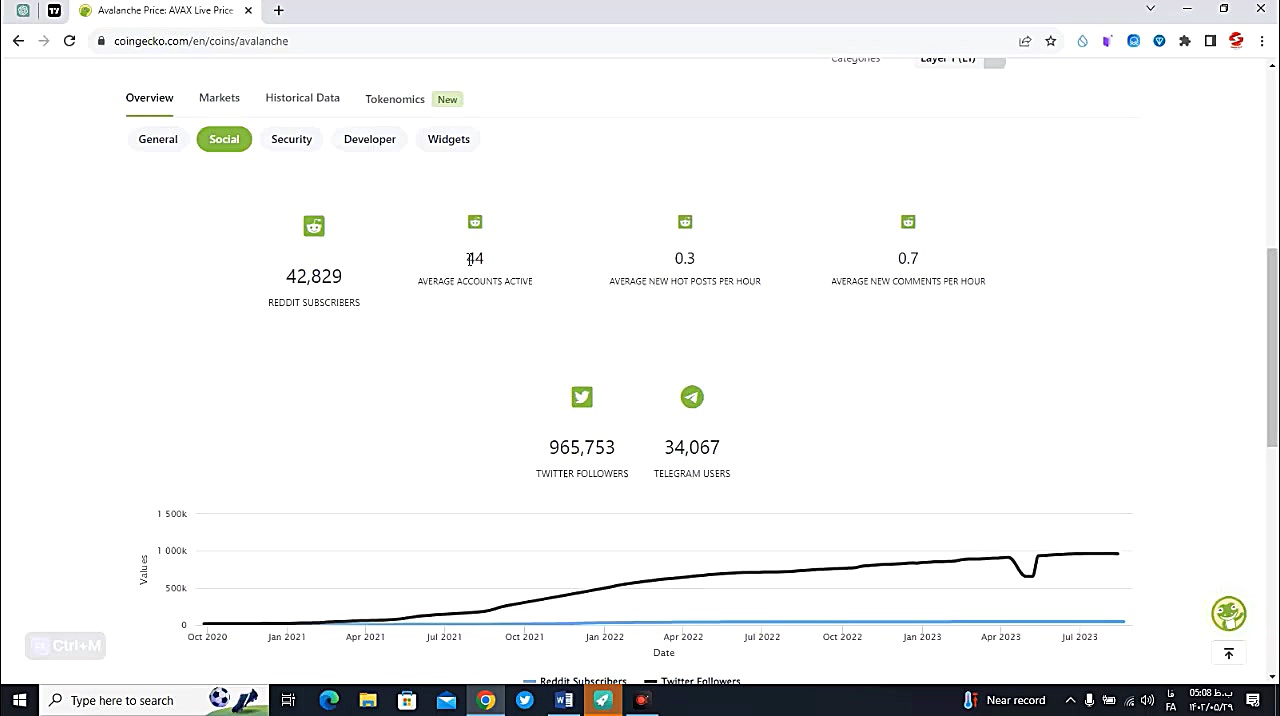Select the Social section pill
The height and width of the screenshot is (716, 1280).
[x=224, y=139]
